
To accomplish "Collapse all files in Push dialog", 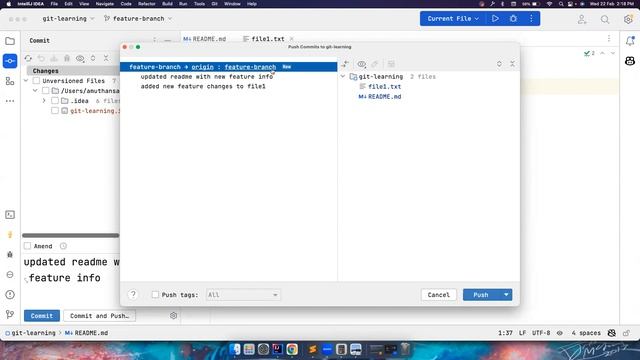I will (x=512, y=64).
